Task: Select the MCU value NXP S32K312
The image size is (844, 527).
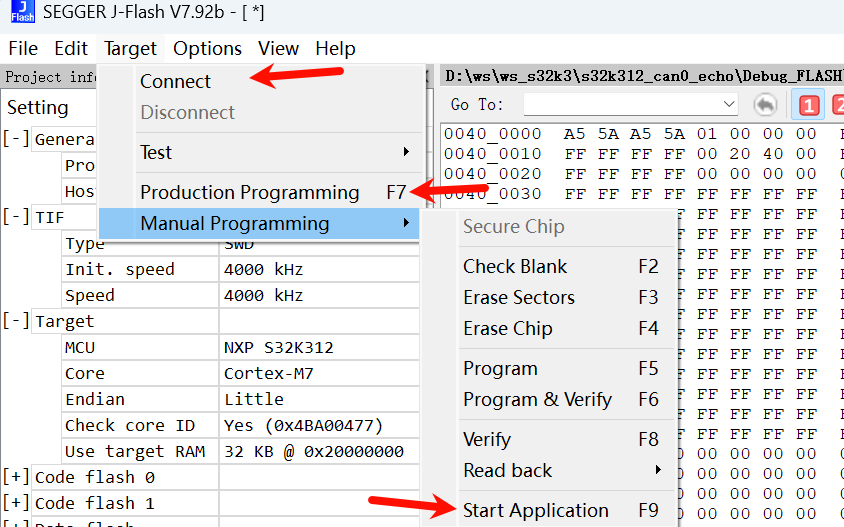Action: pyautogui.click(x=320, y=347)
